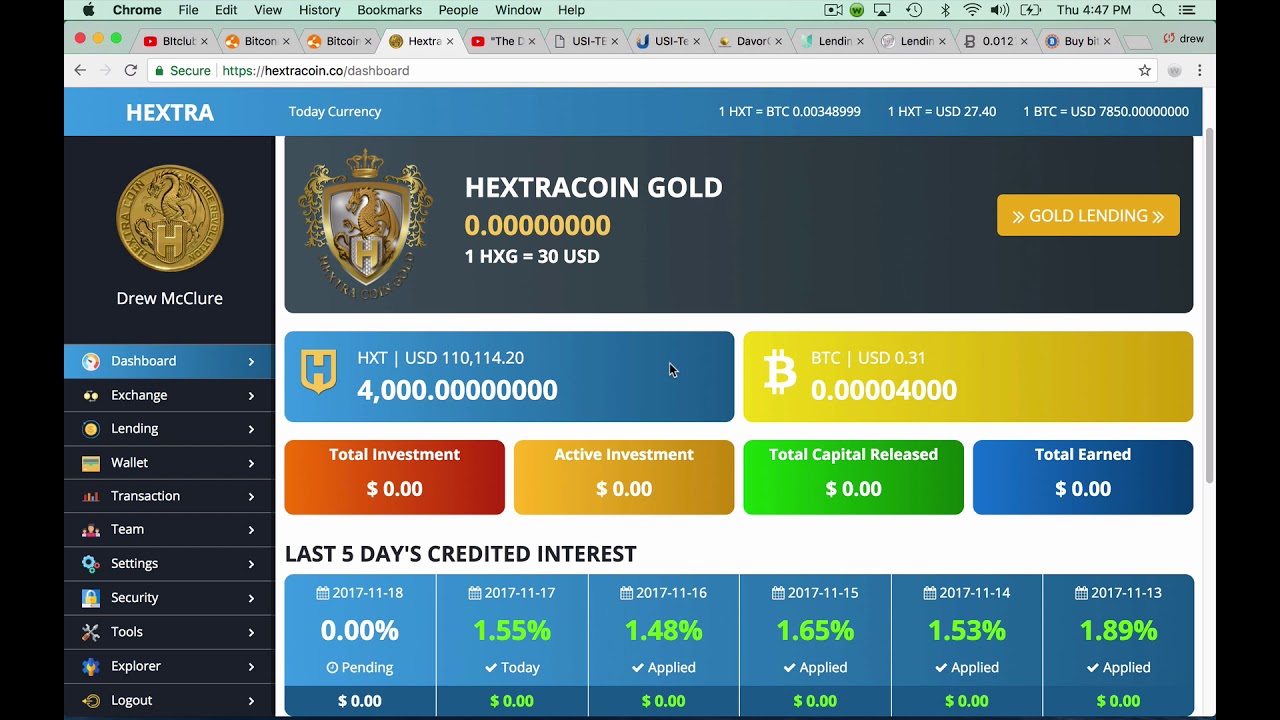Click the Settings gear icon in sidebar

(x=91, y=564)
